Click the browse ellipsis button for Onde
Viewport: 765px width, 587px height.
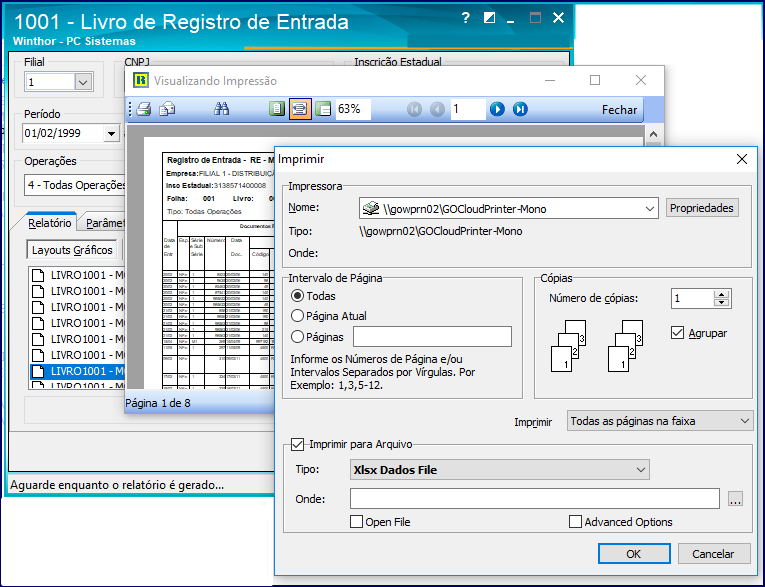(x=735, y=499)
